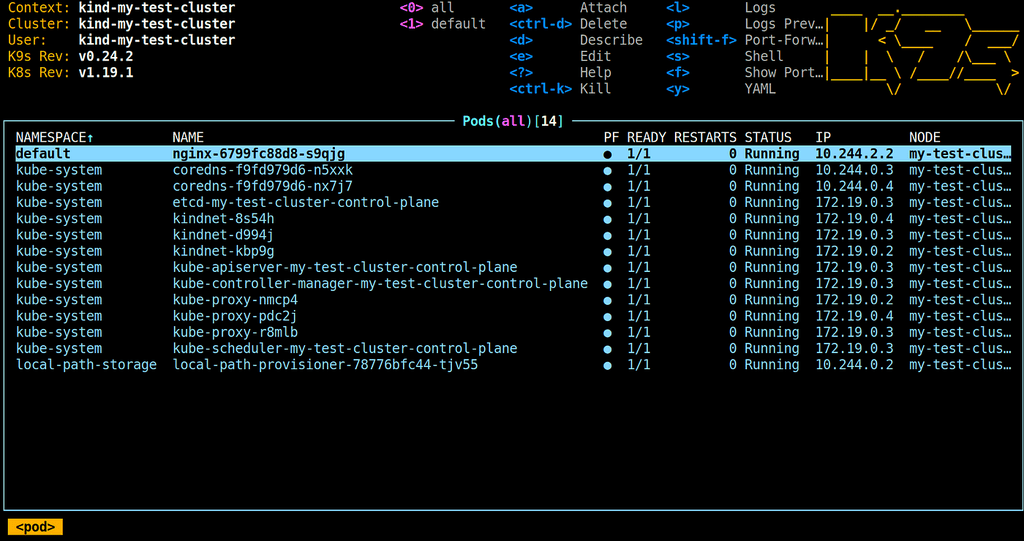Select the <1> default namespace filter

[442, 24]
